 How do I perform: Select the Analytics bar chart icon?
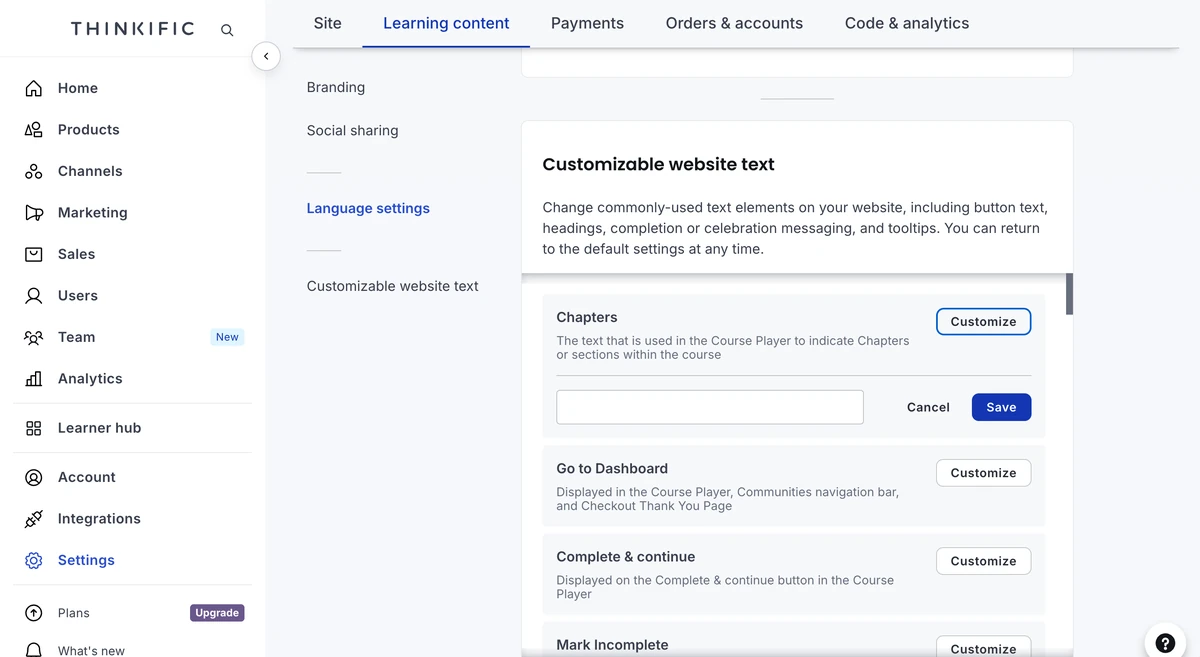34,379
